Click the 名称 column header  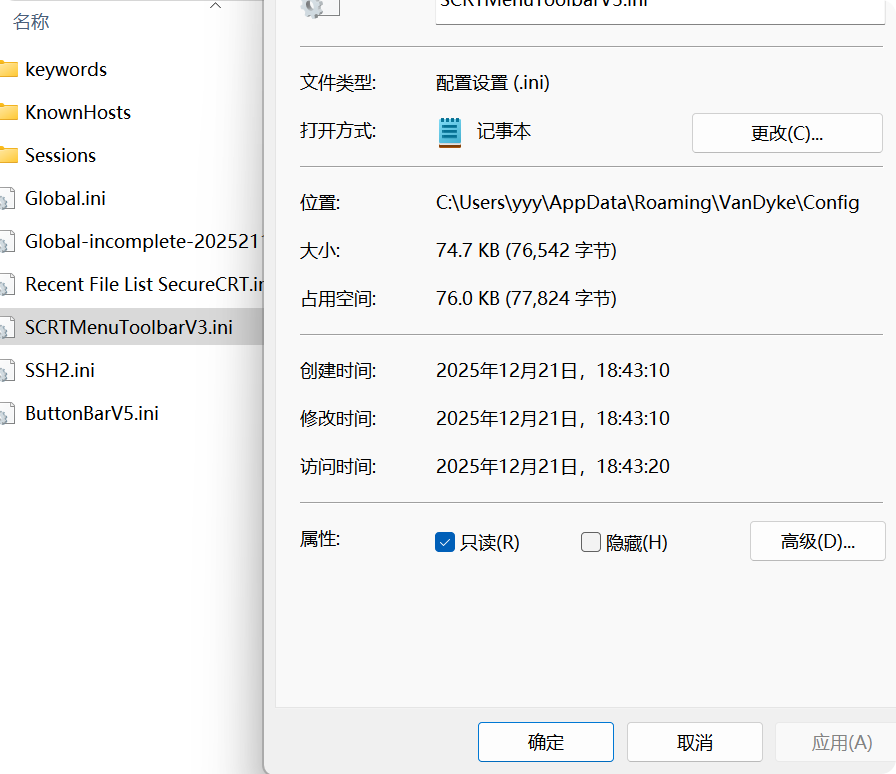coord(30,21)
